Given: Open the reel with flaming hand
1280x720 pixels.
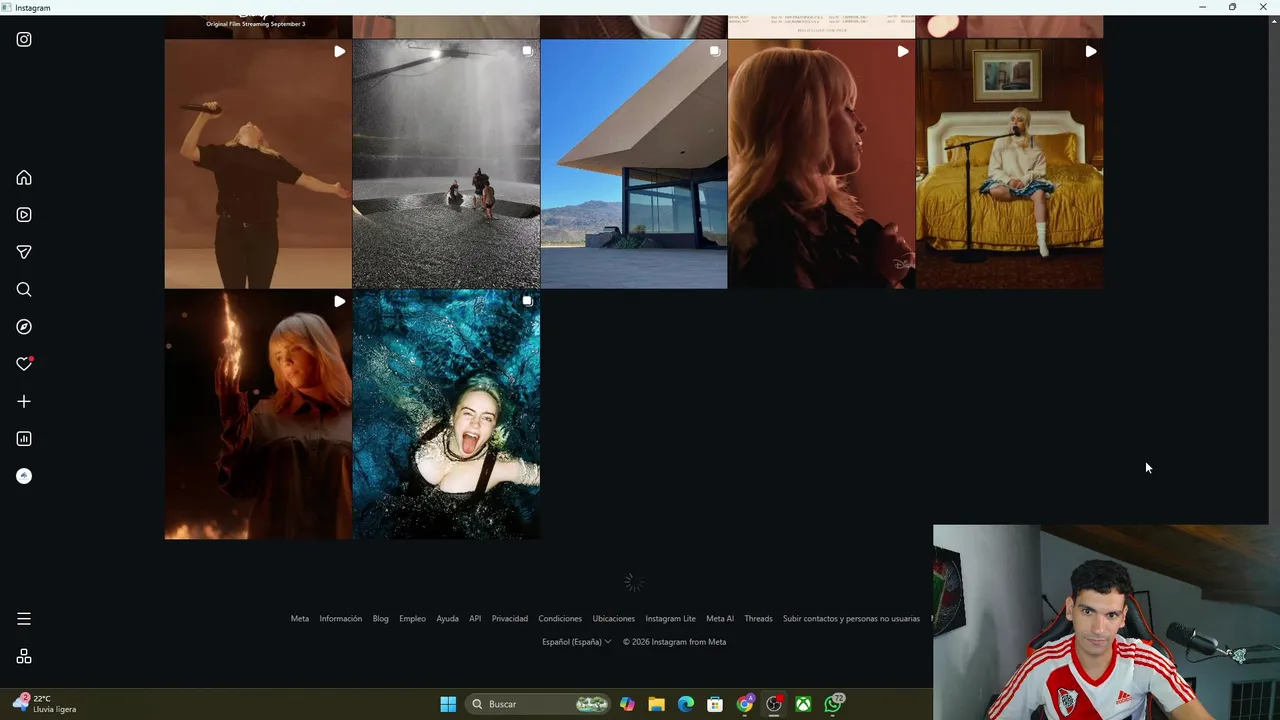Looking at the screenshot, I should pyautogui.click(x=258, y=415).
